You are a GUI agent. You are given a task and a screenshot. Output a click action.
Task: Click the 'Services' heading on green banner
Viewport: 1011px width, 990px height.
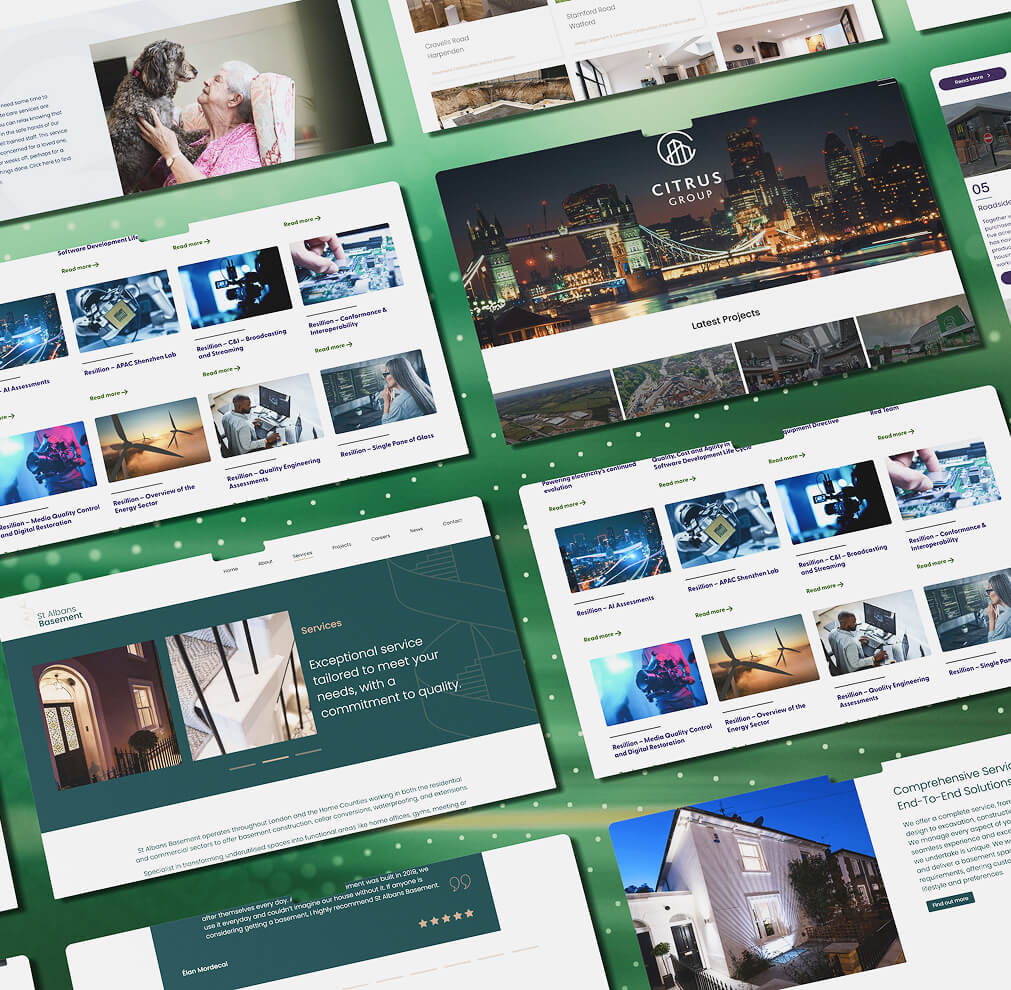(x=321, y=626)
